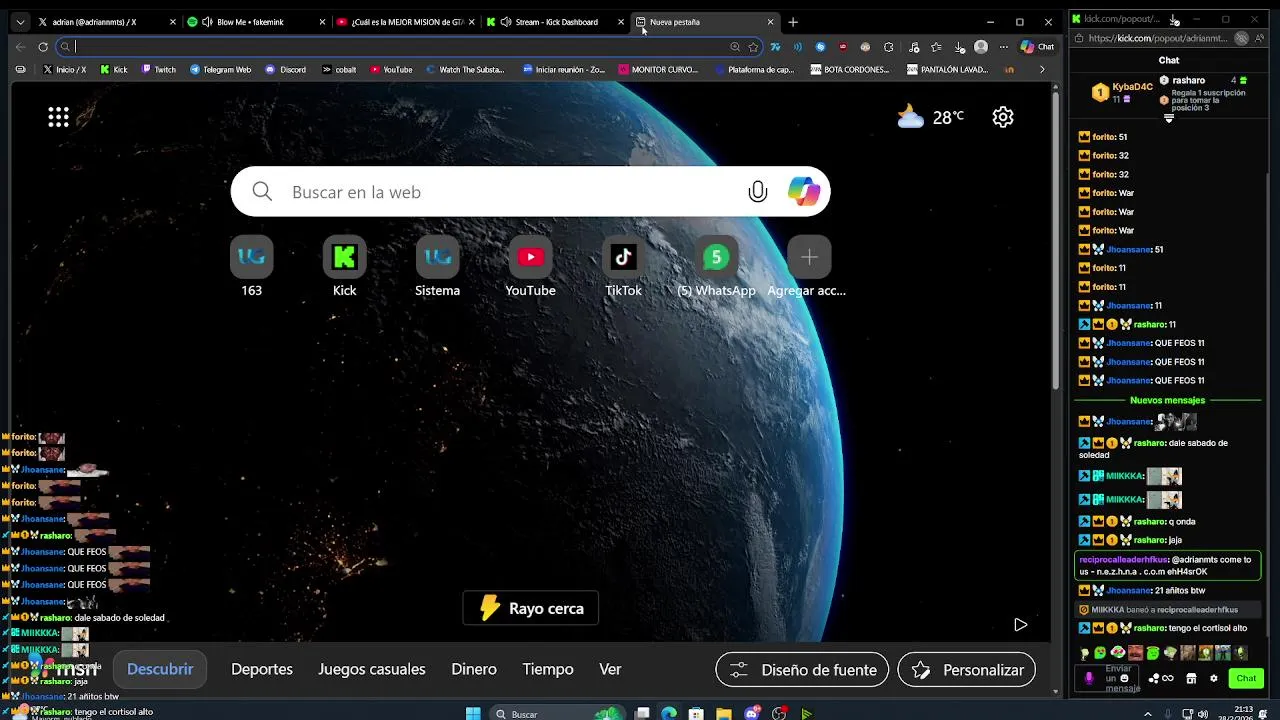The width and height of the screenshot is (1280, 720).
Task: Expand the bookmarks bar overflow chevron
Action: (x=1042, y=70)
